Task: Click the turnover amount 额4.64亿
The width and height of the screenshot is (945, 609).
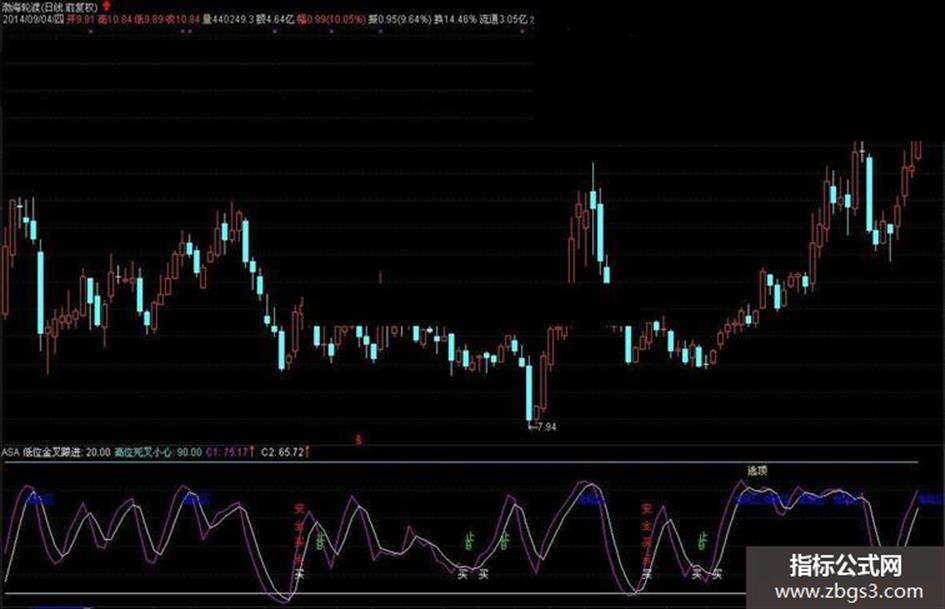Action: click(275, 19)
